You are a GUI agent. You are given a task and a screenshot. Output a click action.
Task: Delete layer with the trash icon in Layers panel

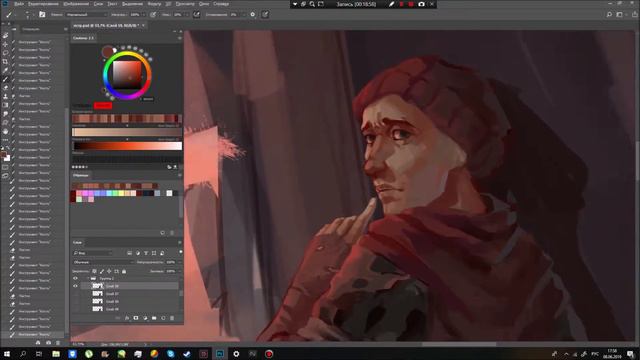[x=172, y=318]
